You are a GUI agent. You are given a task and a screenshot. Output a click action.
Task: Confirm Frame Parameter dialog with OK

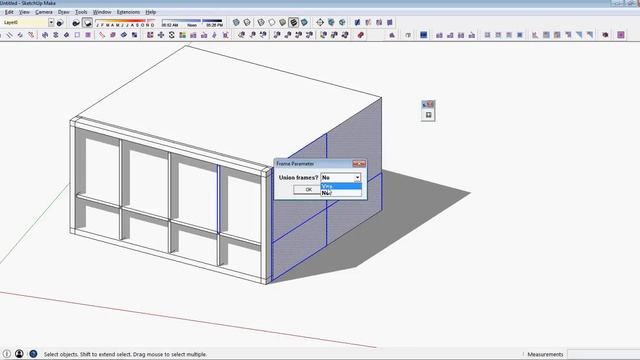click(308, 189)
